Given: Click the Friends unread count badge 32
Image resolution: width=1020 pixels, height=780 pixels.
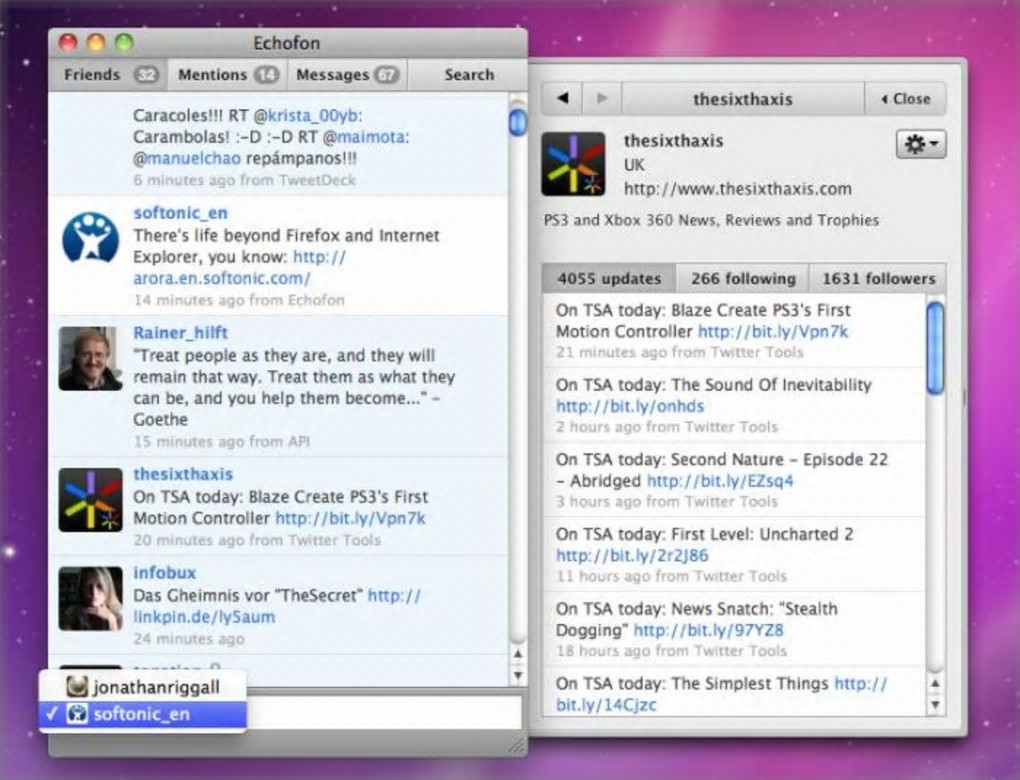Looking at the screenshot, I should coord(146,75).
